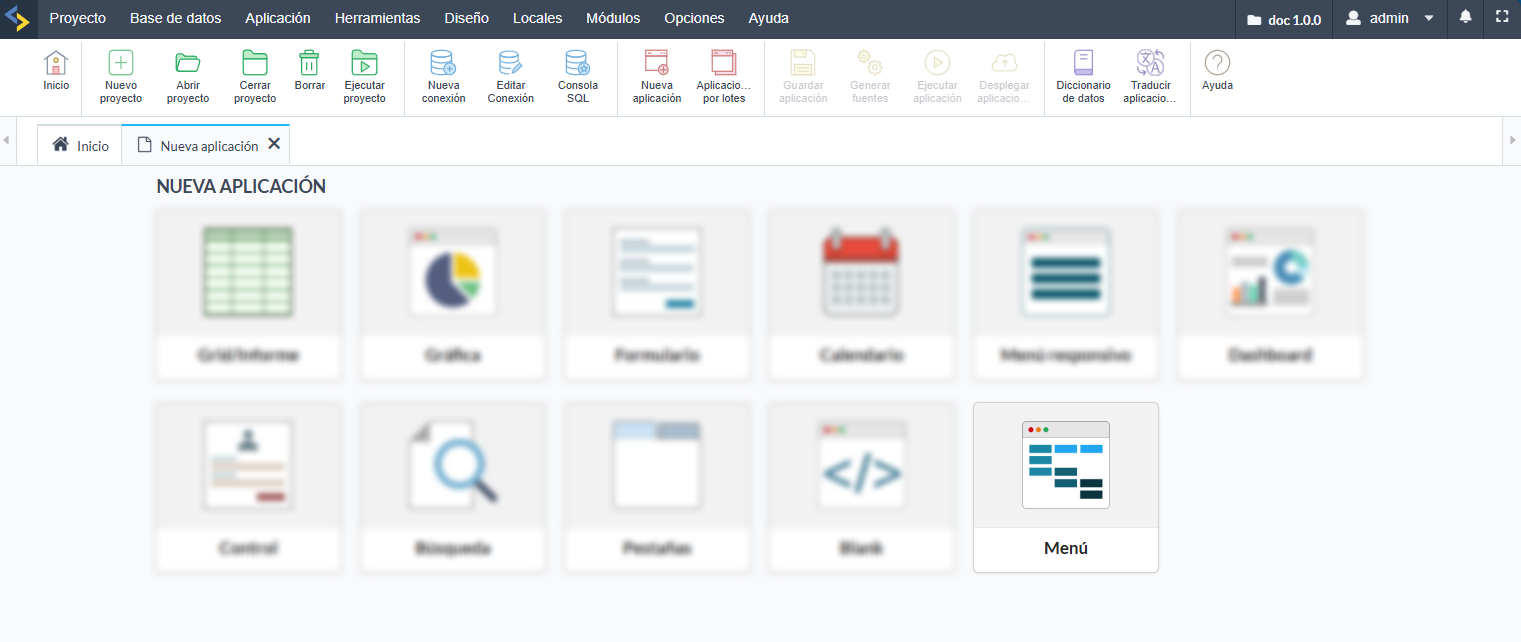Select the Menú application type
1521x642 pixels.
(x=1065, y=487)
